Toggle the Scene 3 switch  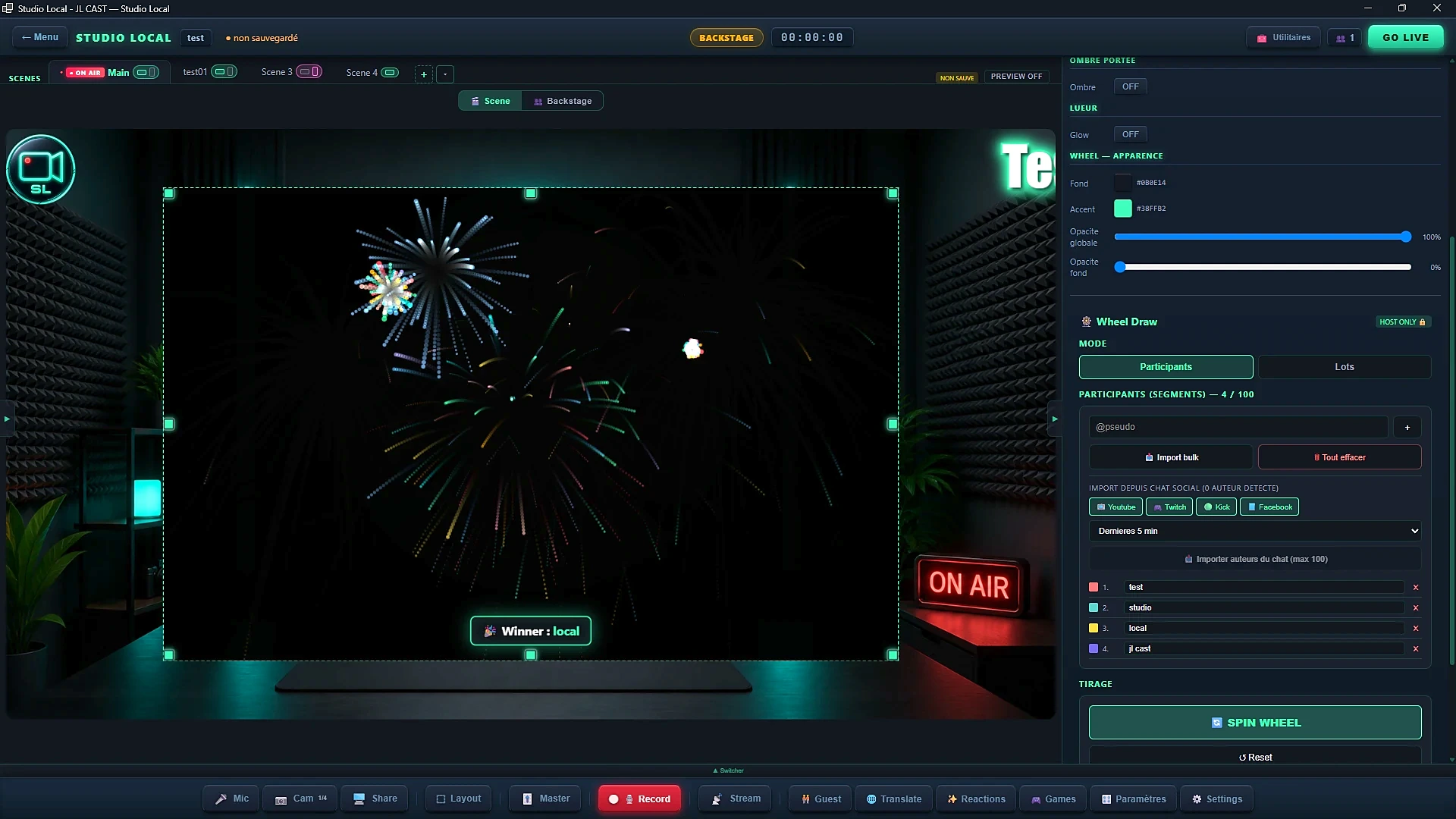pos(309,71)
